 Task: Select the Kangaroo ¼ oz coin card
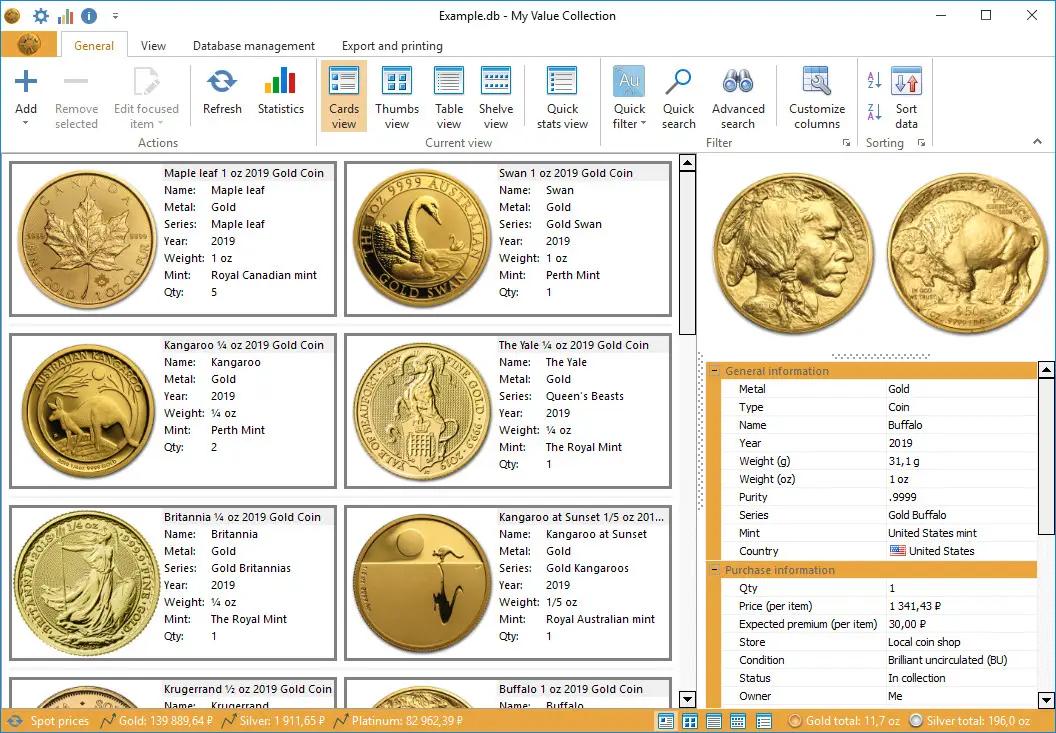tap(173, 411)
